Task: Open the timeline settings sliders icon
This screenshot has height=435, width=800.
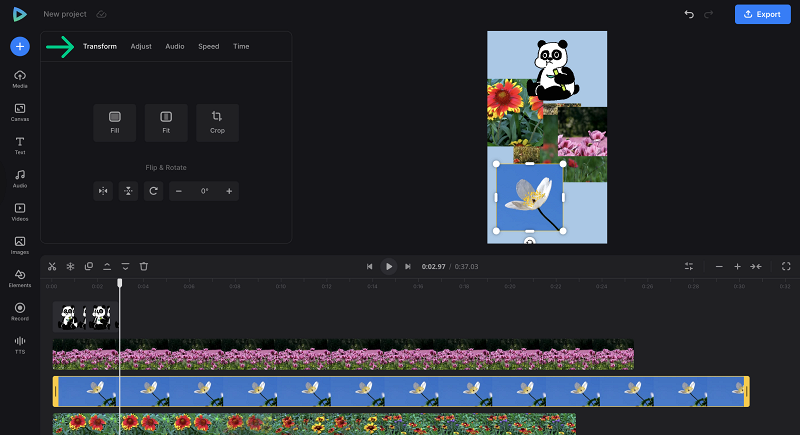Action: coord(689,266)
